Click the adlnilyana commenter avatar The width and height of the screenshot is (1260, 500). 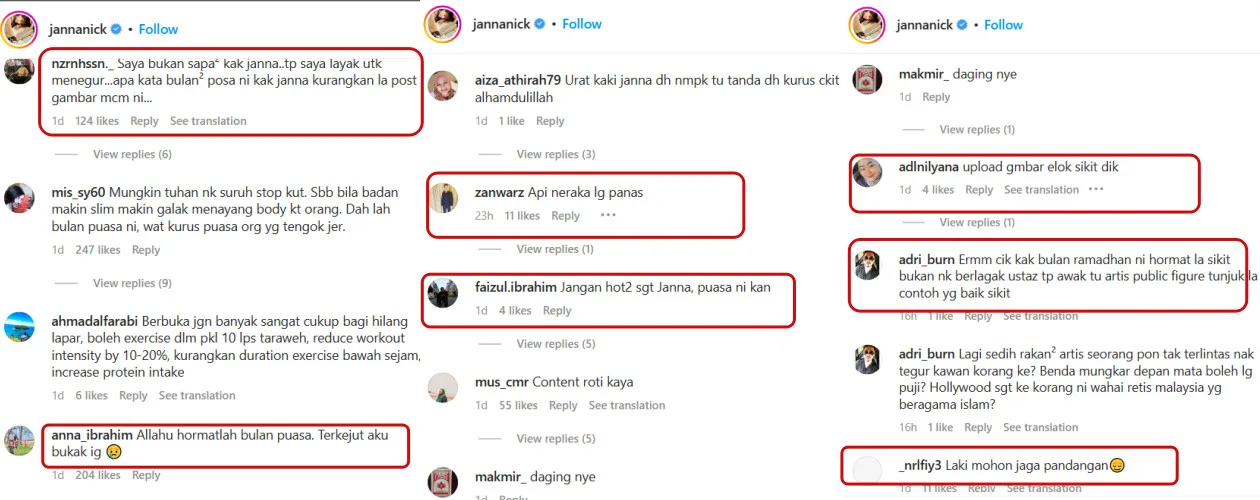[x=867, y=173]
